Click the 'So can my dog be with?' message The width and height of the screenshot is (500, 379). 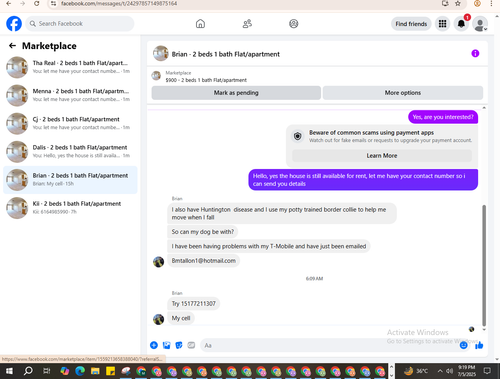[x=203, y=232]
